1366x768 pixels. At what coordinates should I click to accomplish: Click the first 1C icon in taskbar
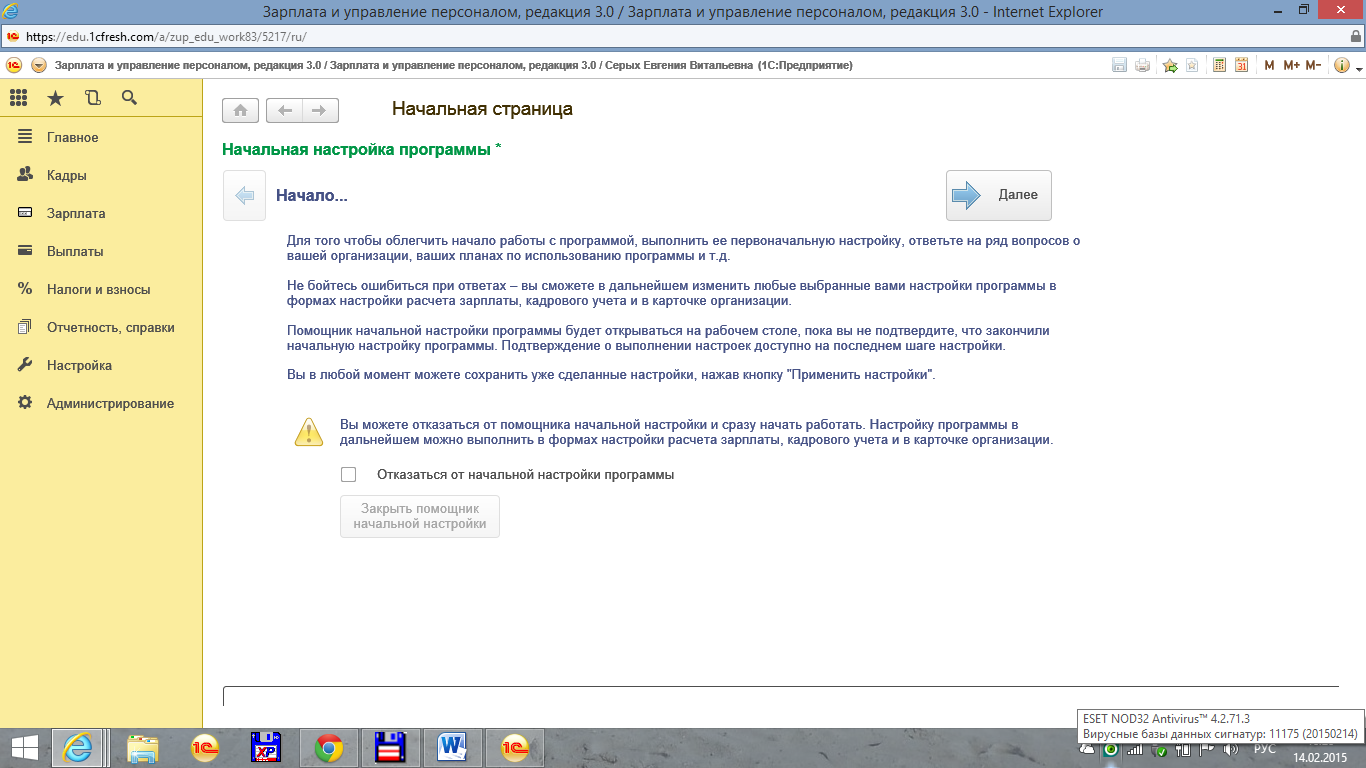click(205, 748)
